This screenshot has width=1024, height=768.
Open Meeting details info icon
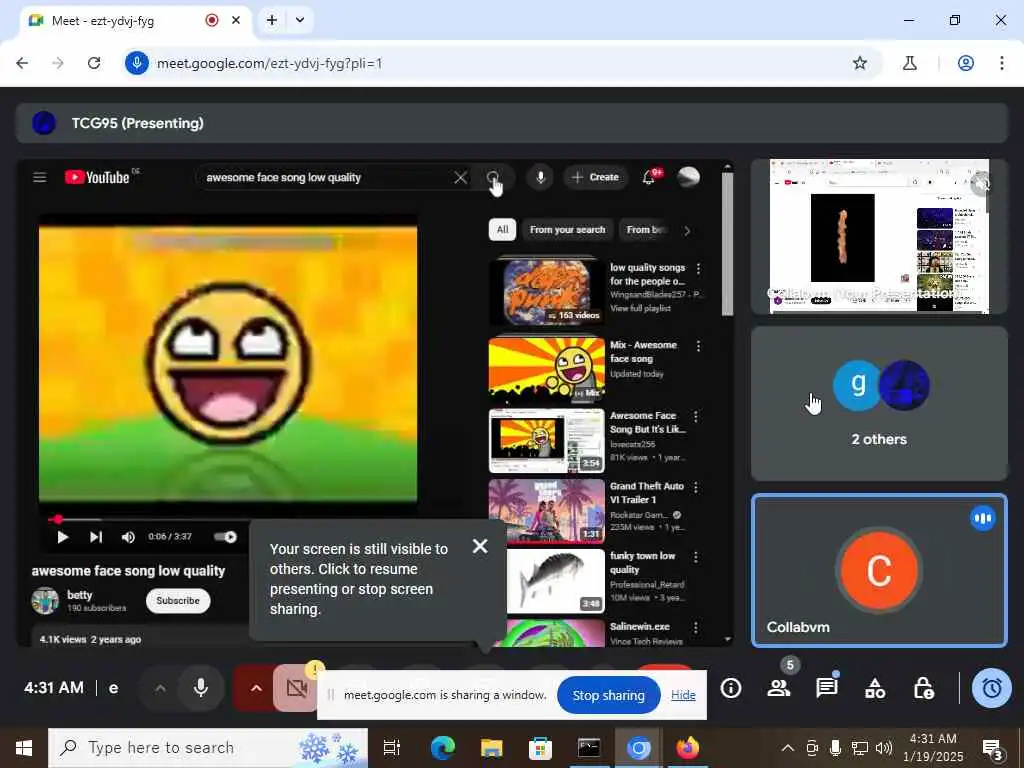pos(731,688)
